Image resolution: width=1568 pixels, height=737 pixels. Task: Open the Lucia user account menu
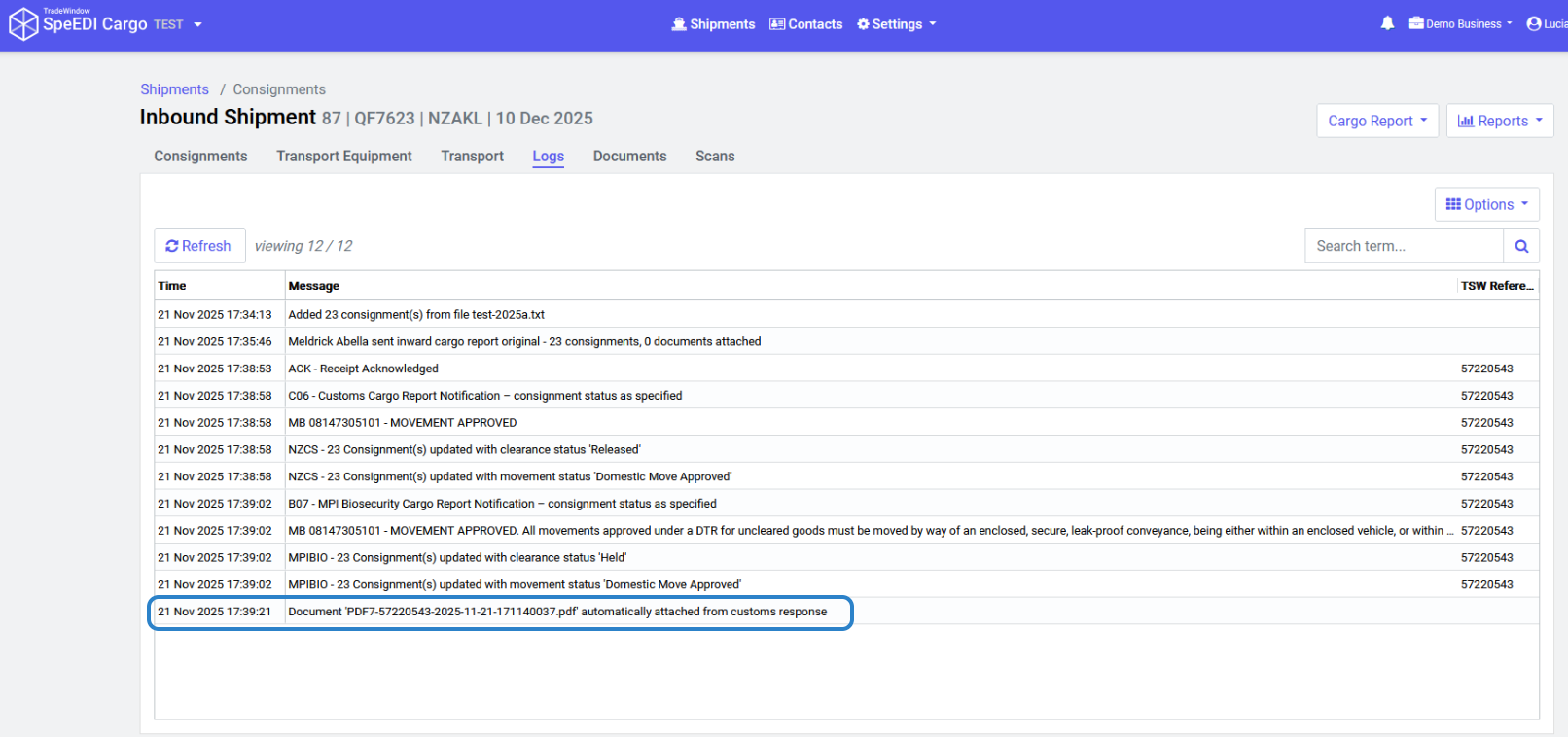coord(1547,23)
